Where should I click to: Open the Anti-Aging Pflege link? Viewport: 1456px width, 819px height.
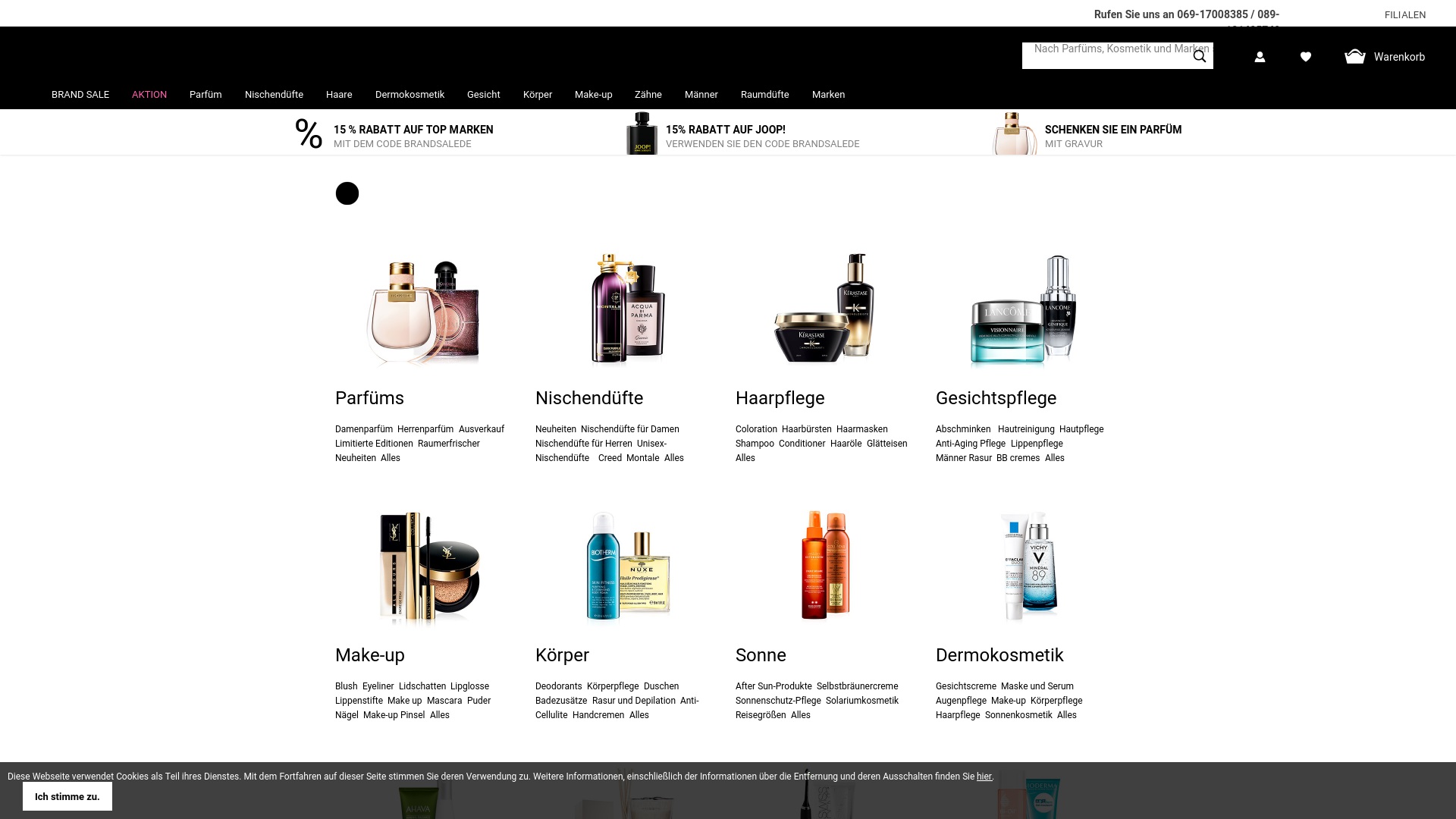point(971,444)
